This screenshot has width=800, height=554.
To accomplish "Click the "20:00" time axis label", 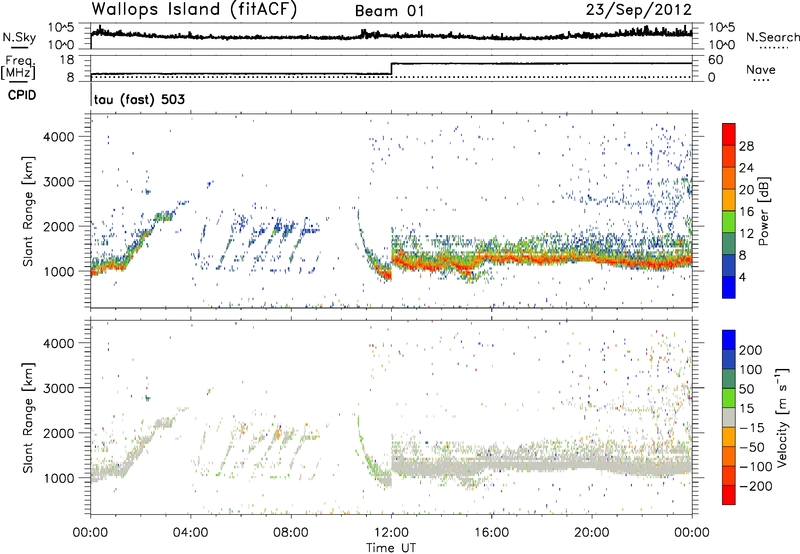I will click(x=592, y=533).
